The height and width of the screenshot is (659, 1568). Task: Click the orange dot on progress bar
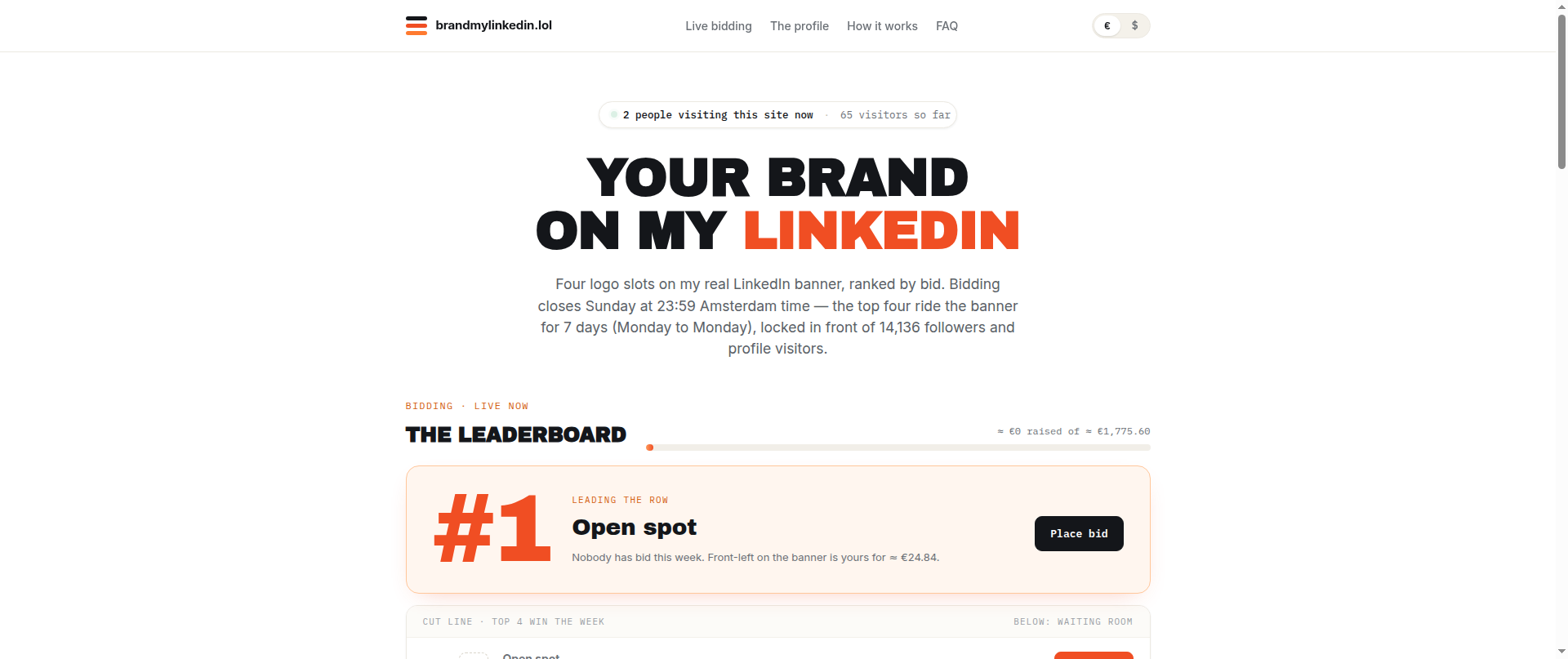(650, 447)
